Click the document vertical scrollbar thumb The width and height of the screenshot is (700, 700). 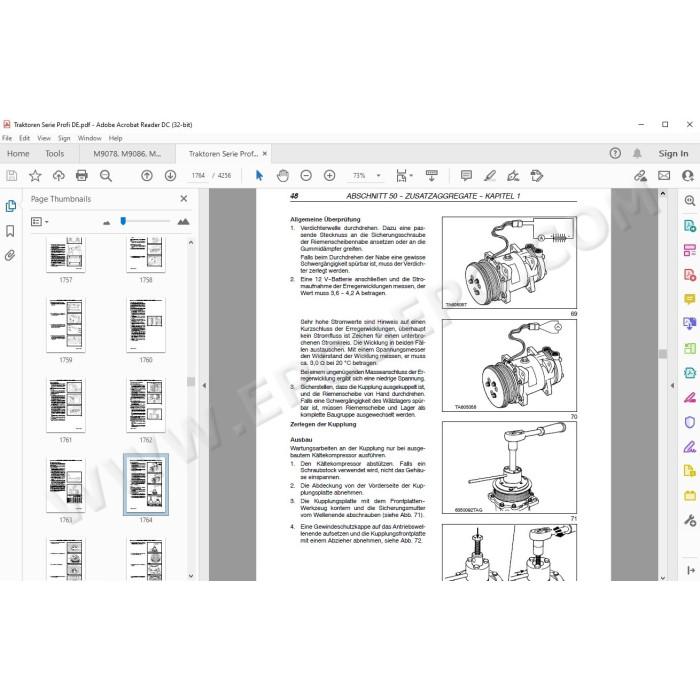[663, 354]
